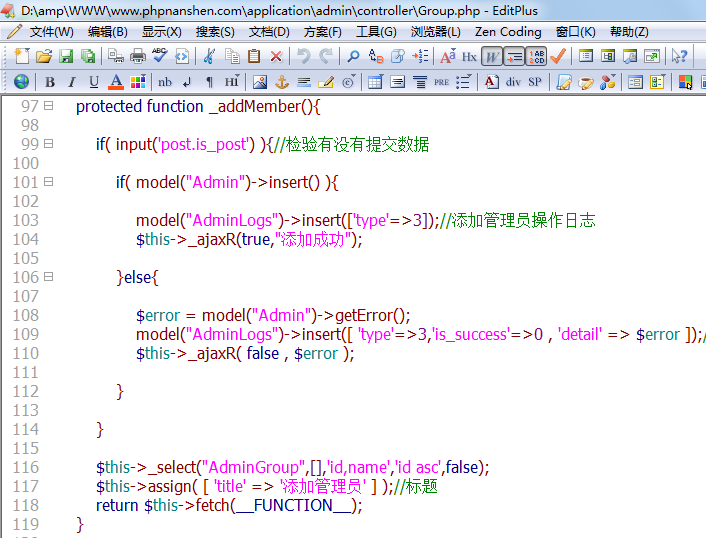Click the Paste clipboard icon

[254, 56]
